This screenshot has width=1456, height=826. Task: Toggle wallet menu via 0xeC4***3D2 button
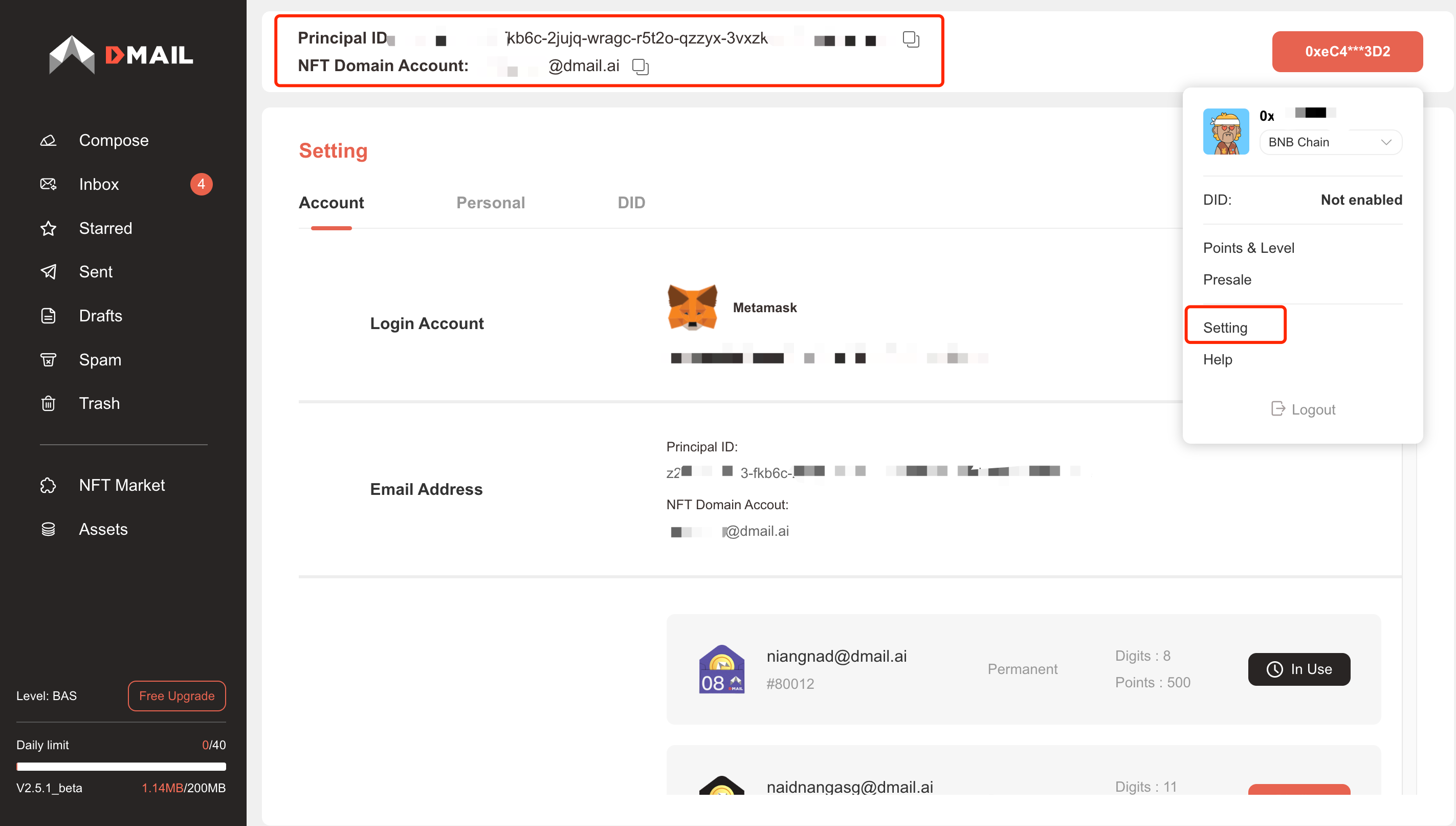pyautogui.click(x=1347, y=52)
